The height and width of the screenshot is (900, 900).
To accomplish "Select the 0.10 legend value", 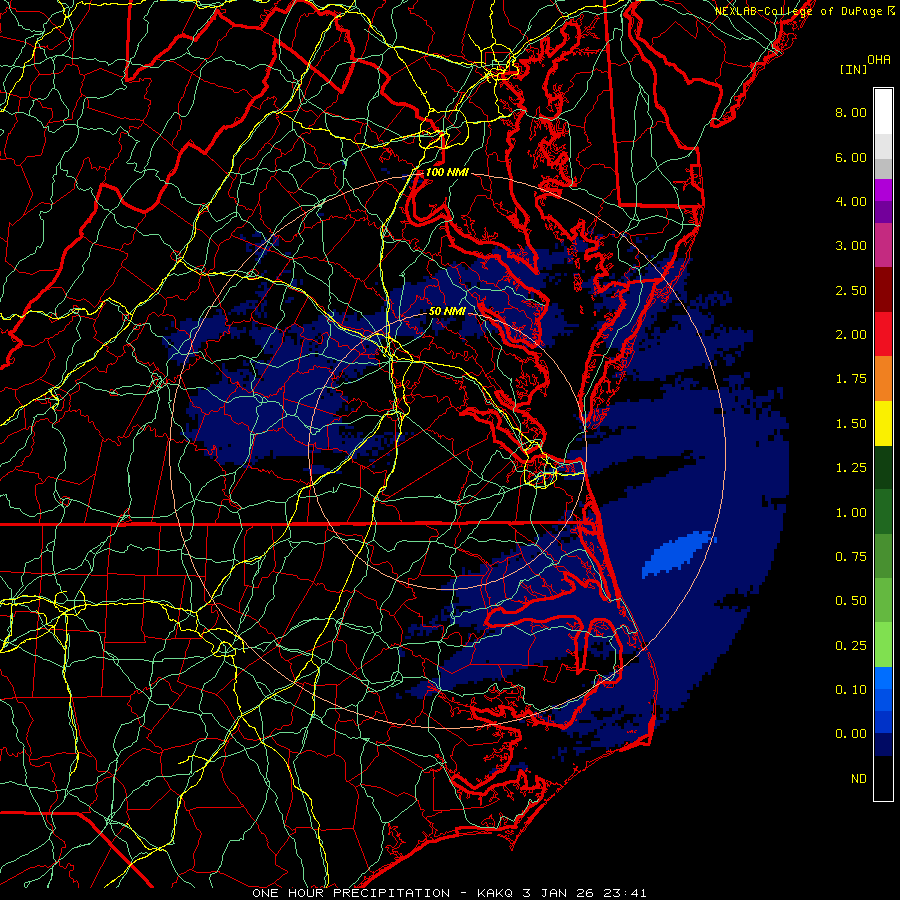I will [x=851, y=690].
